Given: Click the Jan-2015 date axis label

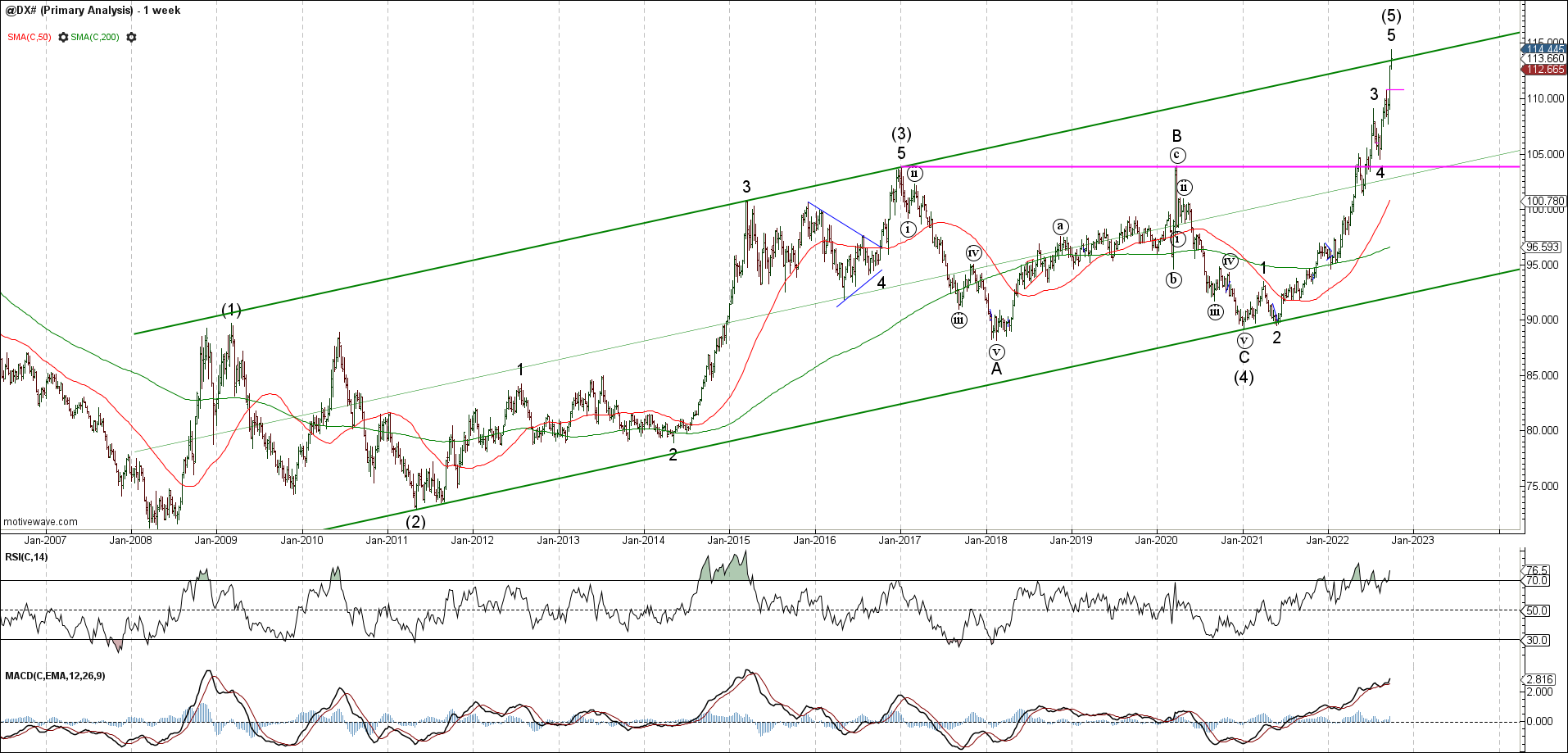Looking at the screenshot, I should tap(729, 540).
